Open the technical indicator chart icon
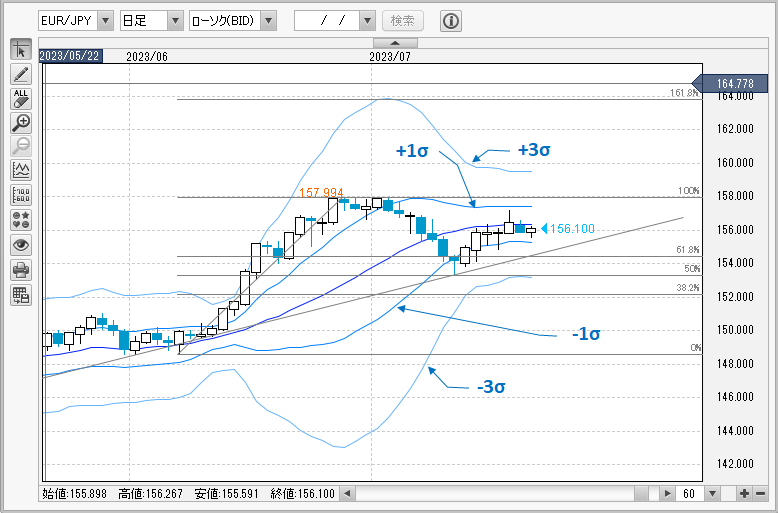Image resolution: width=778 pixels, height=513 pixels. (21, 171)
